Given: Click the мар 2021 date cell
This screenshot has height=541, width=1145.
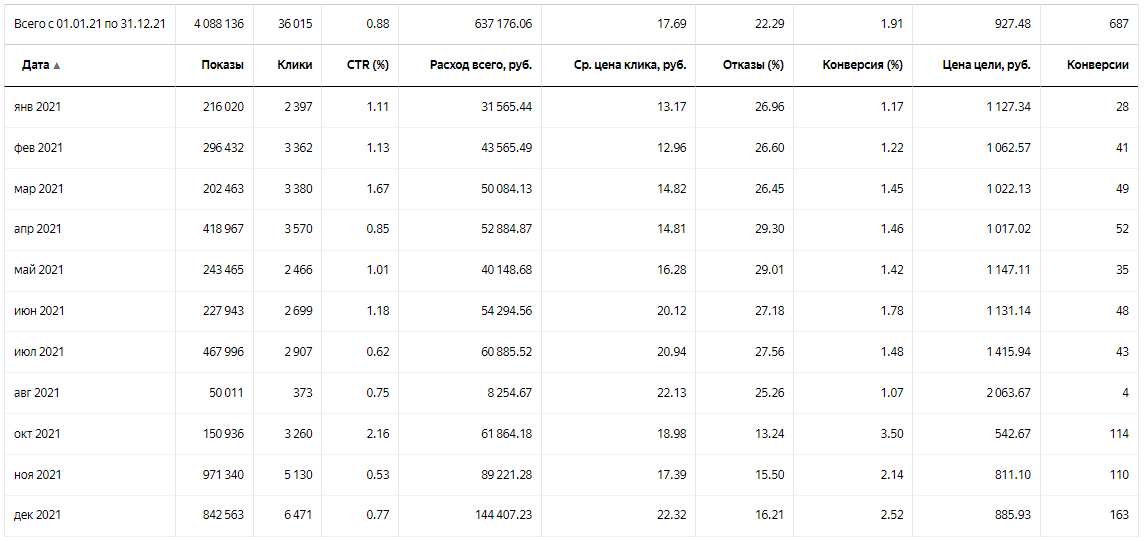Looking at the screenshot, I should pyautogui.click(x=38, y=189).
